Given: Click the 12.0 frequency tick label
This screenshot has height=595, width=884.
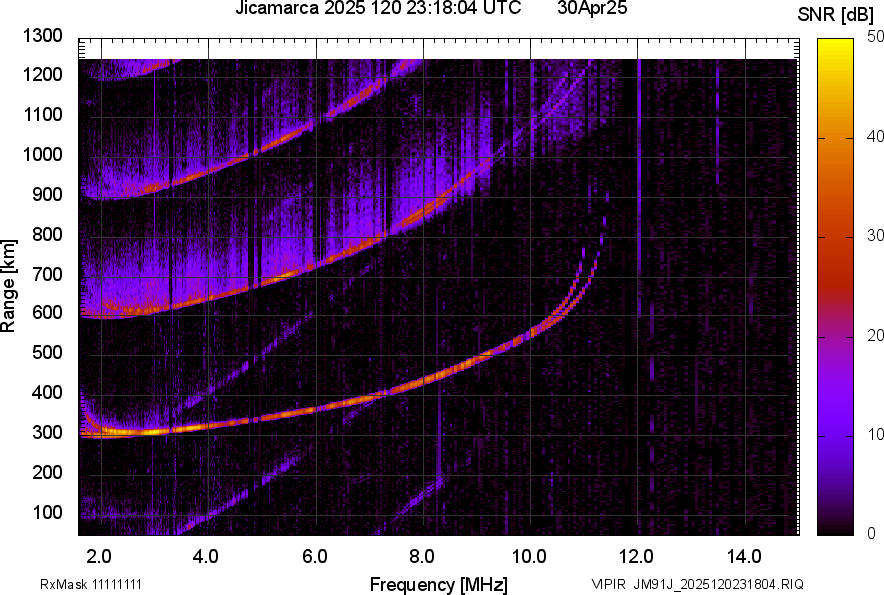Looking at the screenshot, I should pos(636,557).
